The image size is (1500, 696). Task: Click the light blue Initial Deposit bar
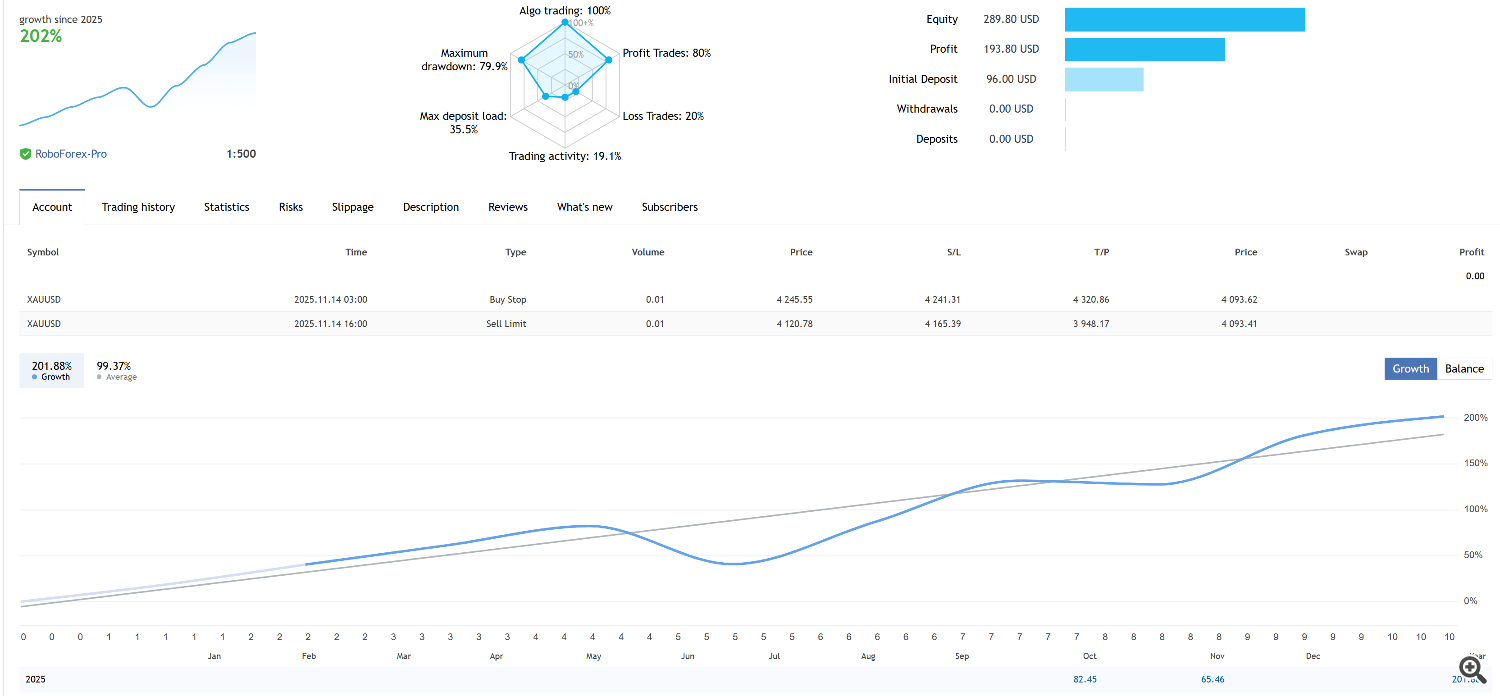click(1104, 79)
